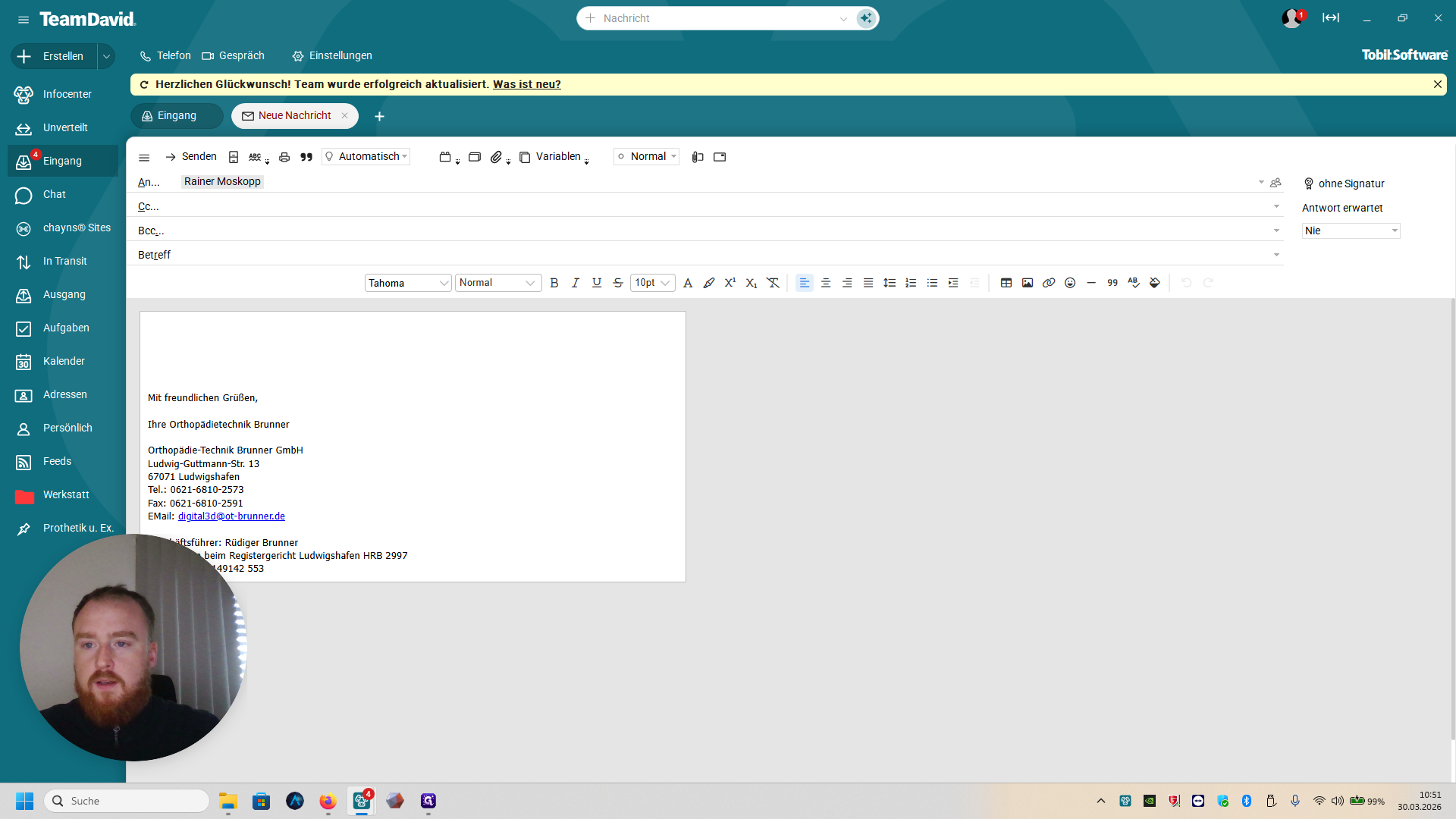Expand the Antwort erwartet Nie dropdown

(1351, 231)
